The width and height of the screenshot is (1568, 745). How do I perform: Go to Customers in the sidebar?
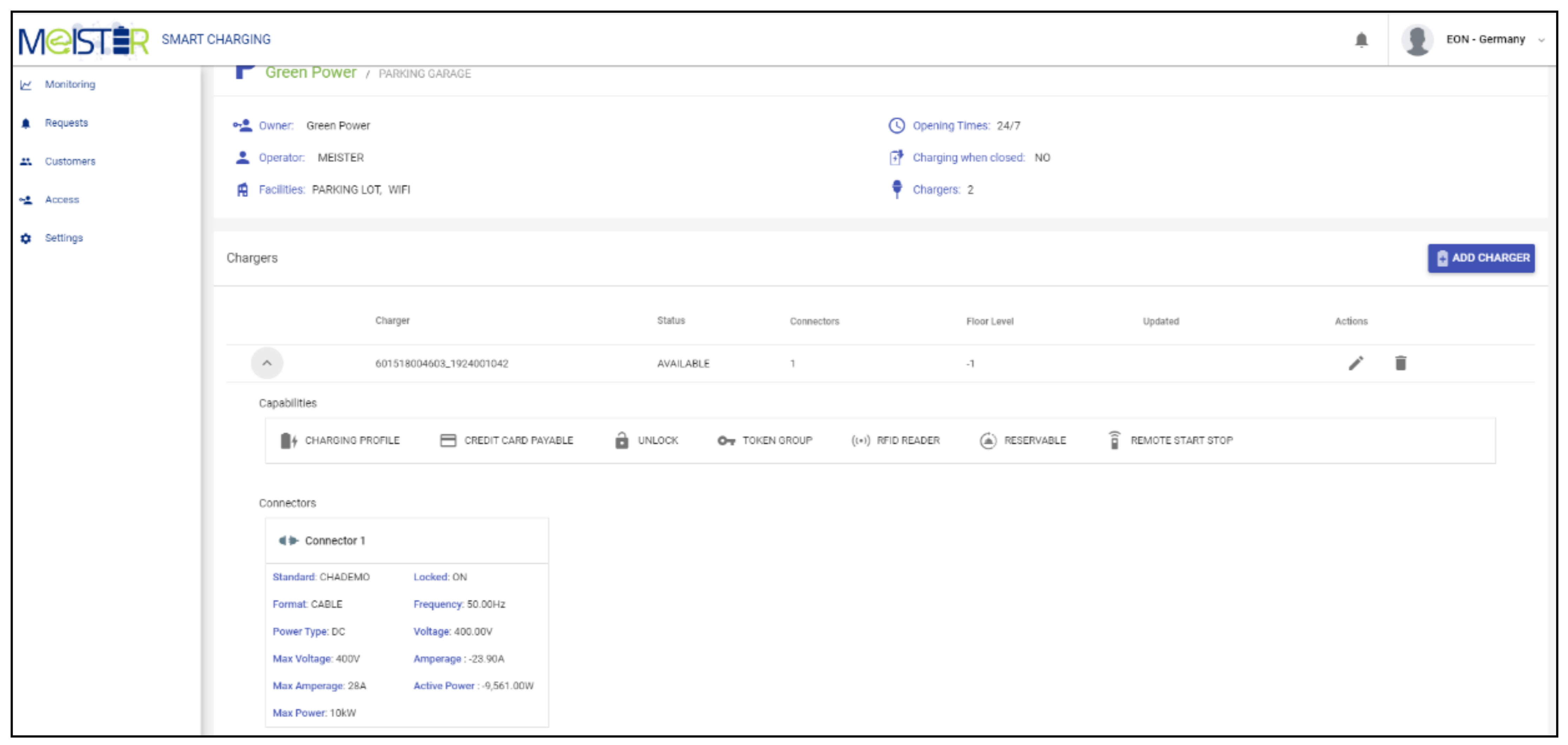click(70, 161)
